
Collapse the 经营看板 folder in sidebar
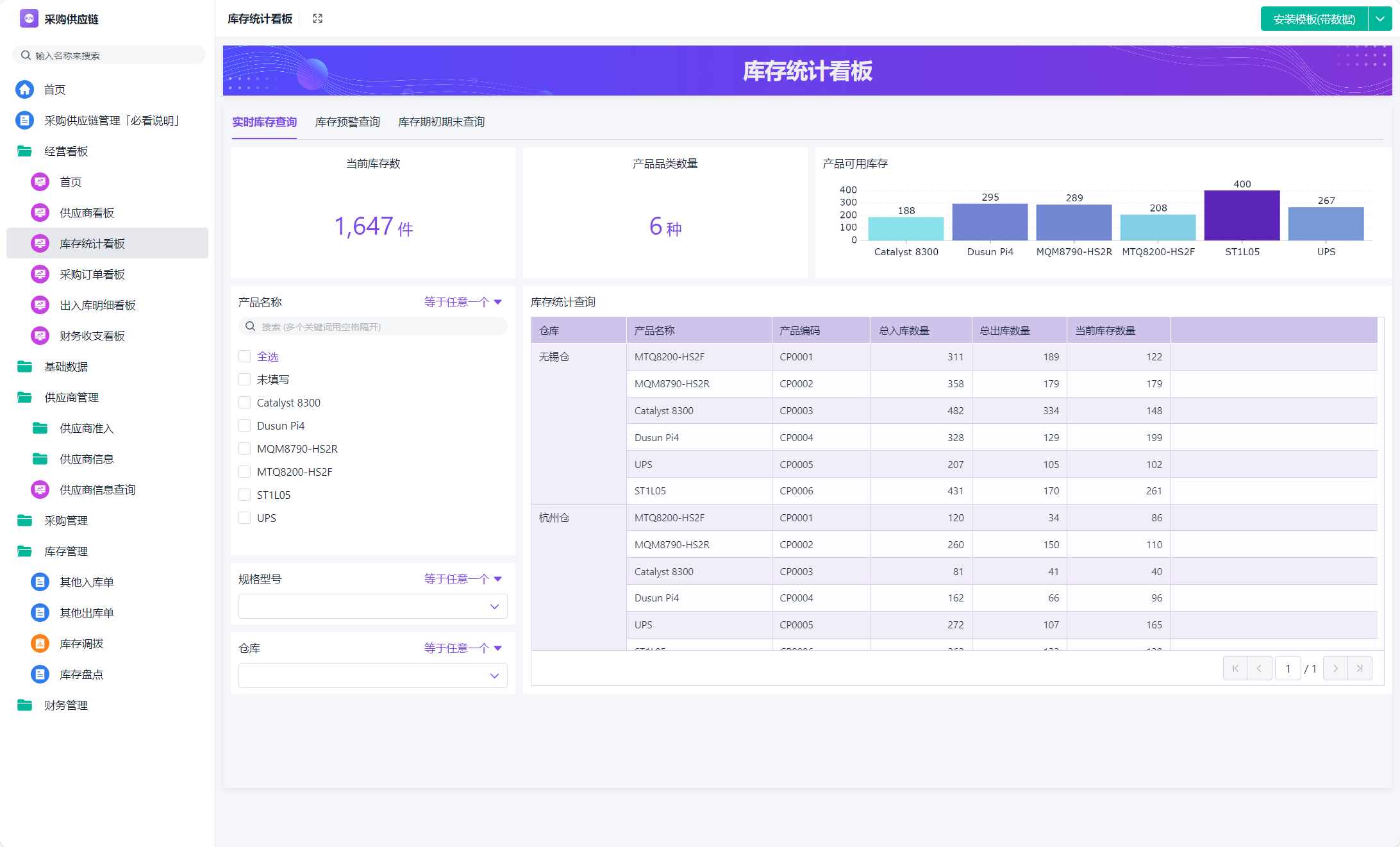point(24,151)
